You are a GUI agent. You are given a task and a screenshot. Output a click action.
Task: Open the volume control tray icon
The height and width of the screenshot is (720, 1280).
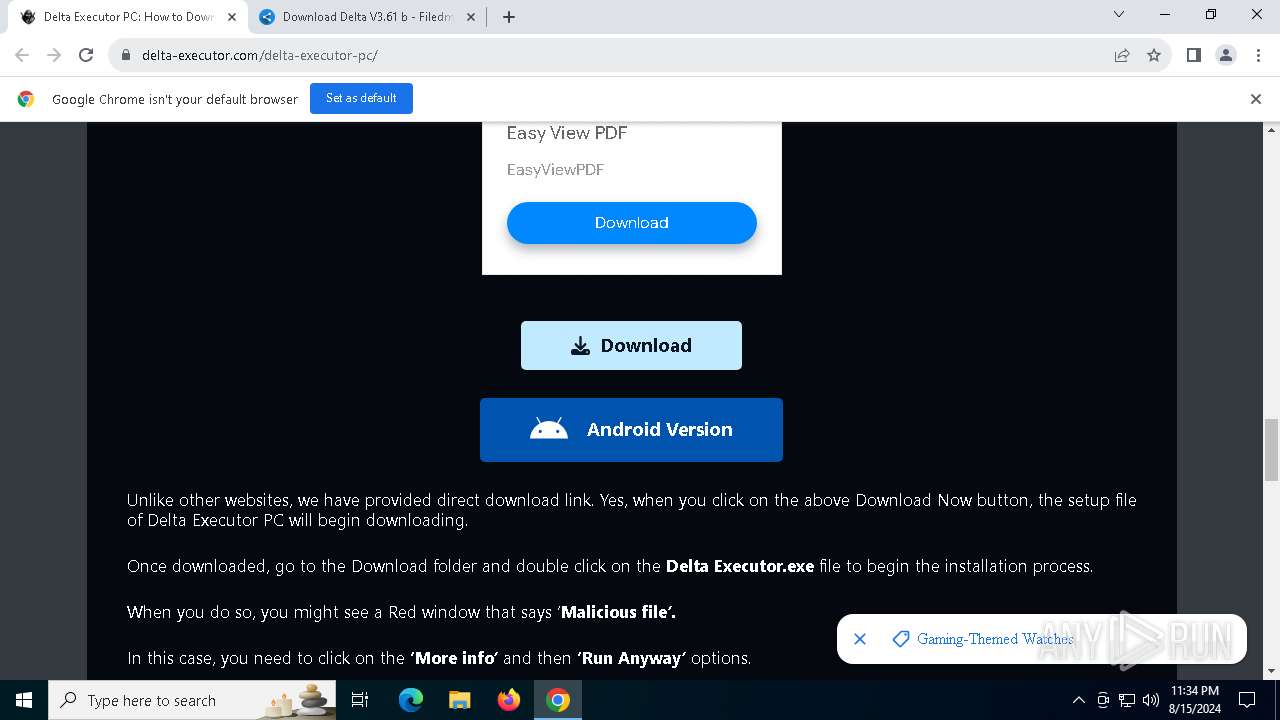click(x=1151, y=700)
